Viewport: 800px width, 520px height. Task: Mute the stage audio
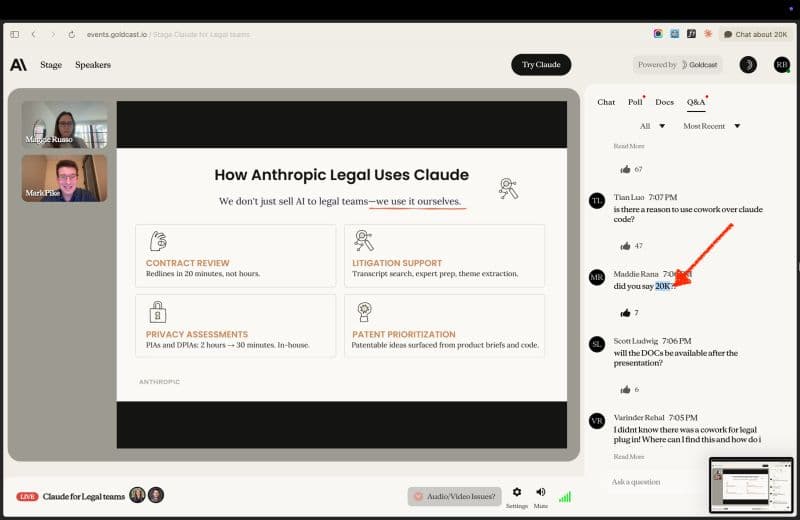pos(541,493)
